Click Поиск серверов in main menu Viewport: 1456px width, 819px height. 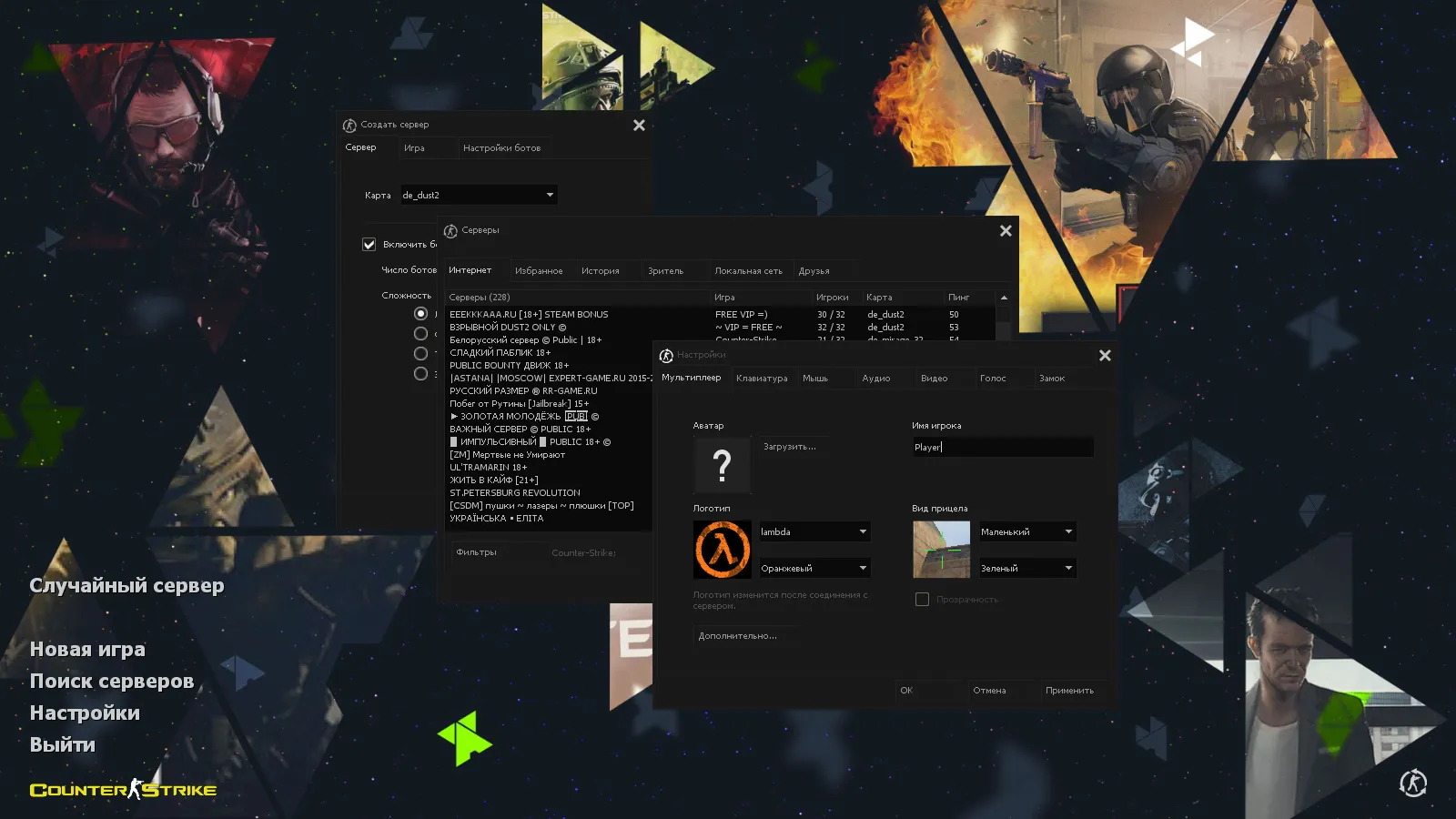click(112, 681)
